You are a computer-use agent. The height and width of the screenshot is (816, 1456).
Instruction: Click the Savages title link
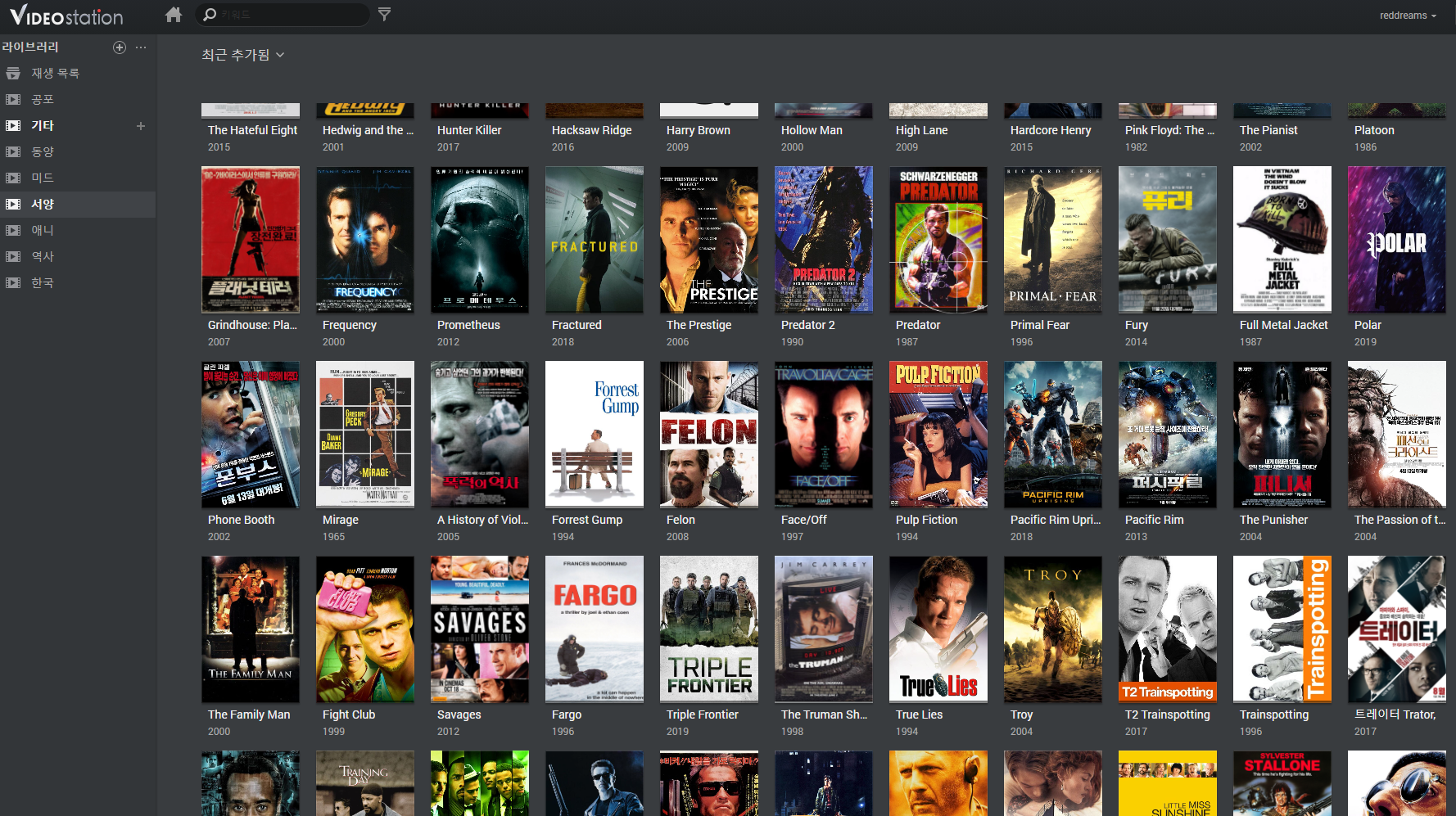[x=459, y=715]
